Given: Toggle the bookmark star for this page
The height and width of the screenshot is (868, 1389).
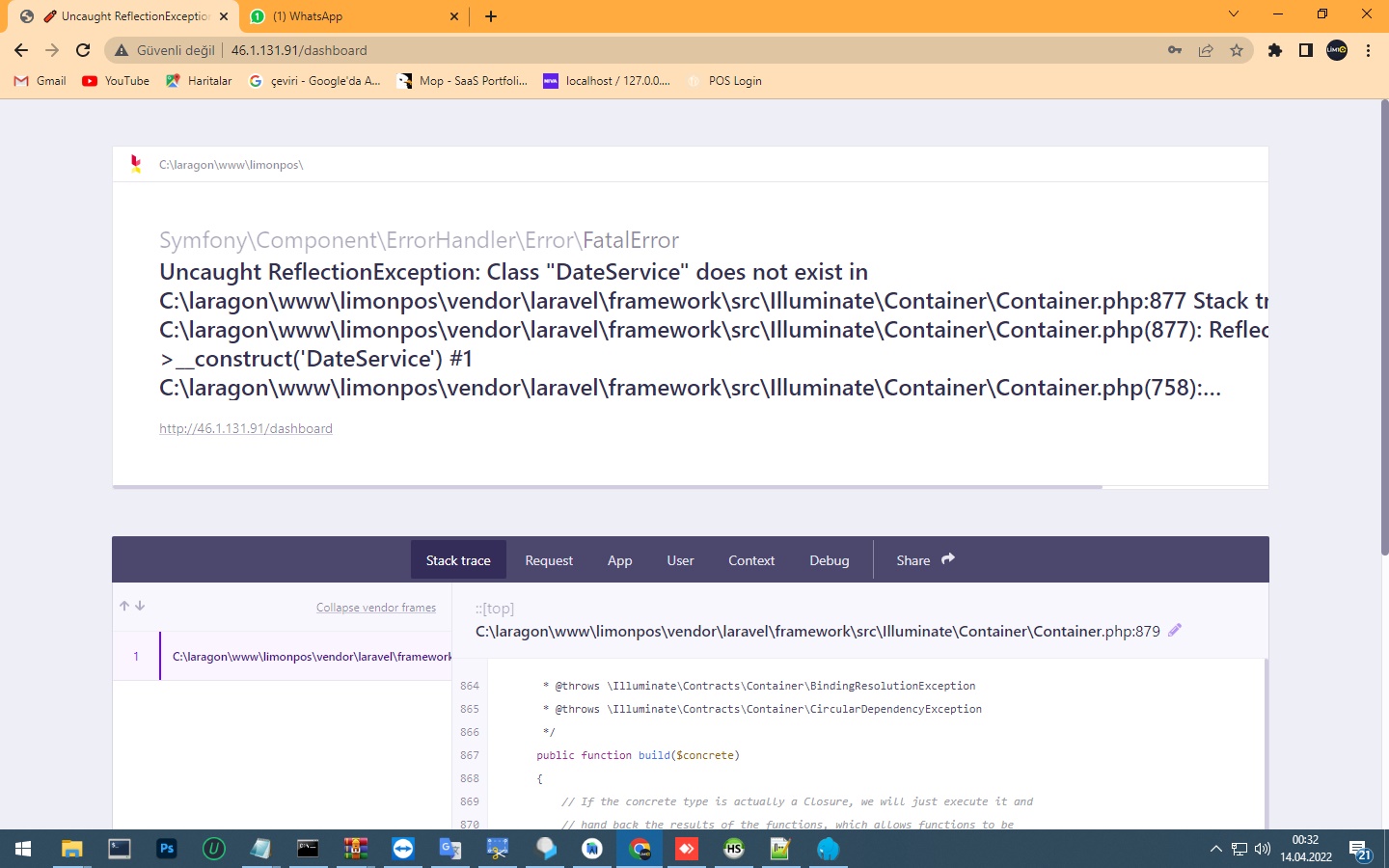Looking at the screenshot, I should point(1236,50).
